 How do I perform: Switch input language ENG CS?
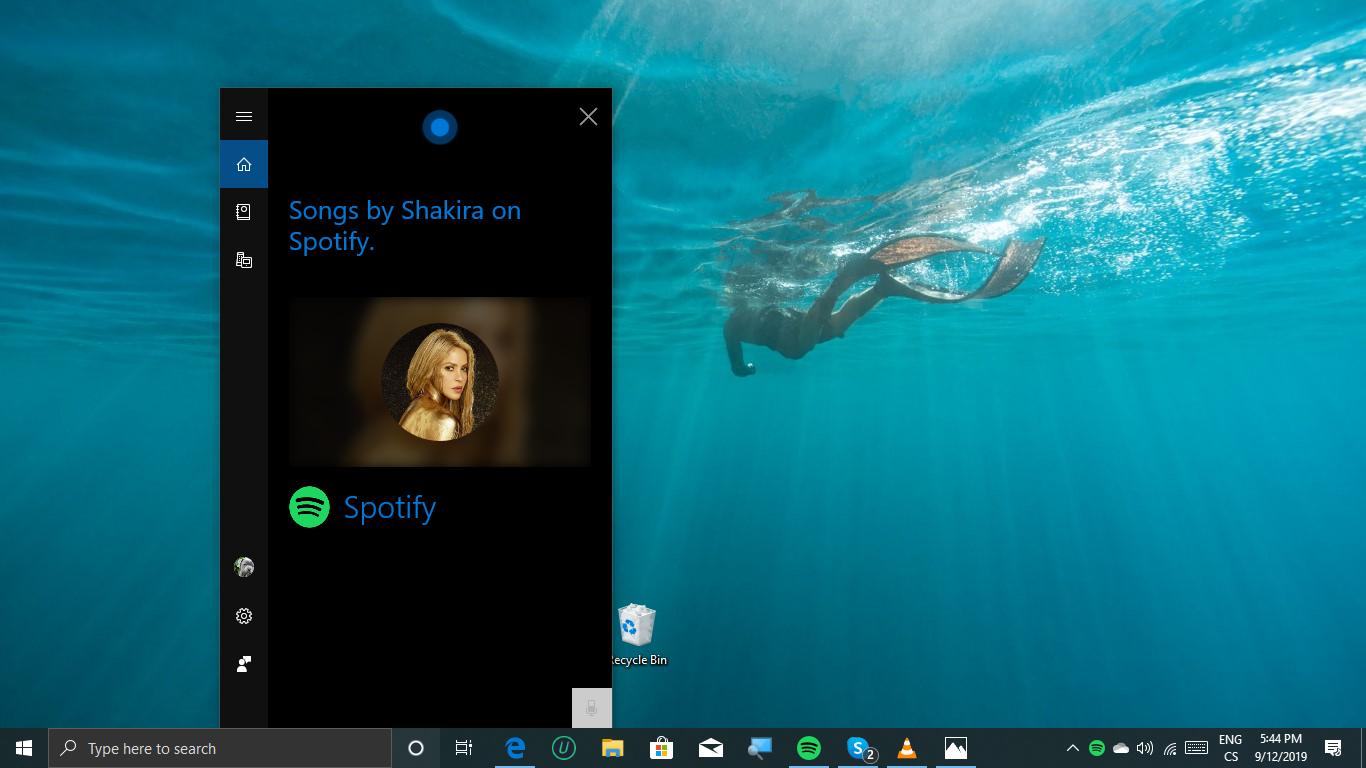(1231, 748)
